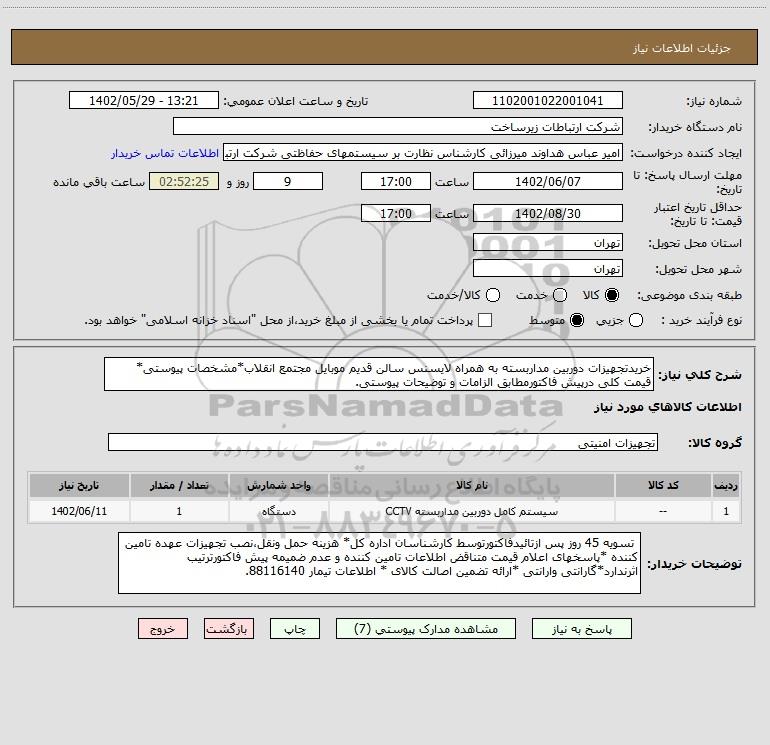Toggle the اسناد خزانه اسلامی payment checkbox
The width and height of the screenshot is (770, 745).
click(485, 320)
